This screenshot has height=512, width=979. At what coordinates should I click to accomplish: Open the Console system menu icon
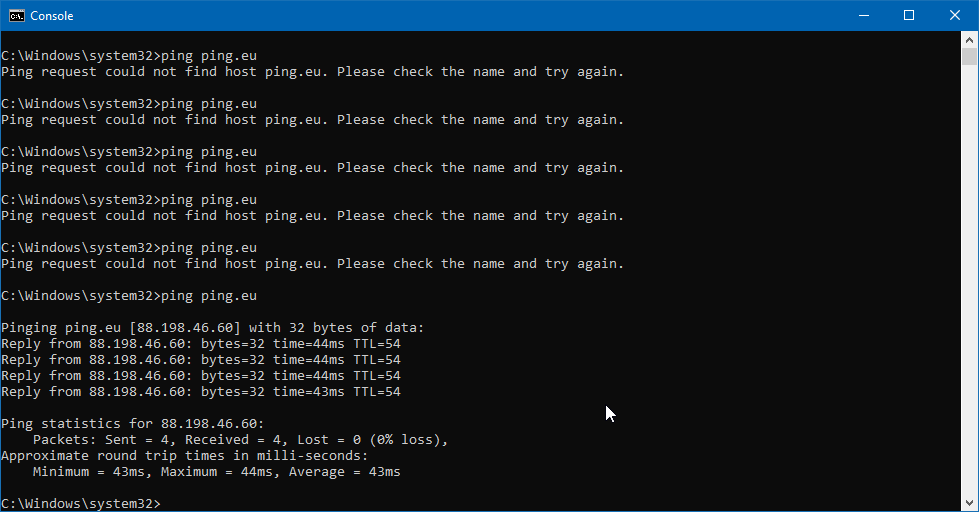(14, 15)
